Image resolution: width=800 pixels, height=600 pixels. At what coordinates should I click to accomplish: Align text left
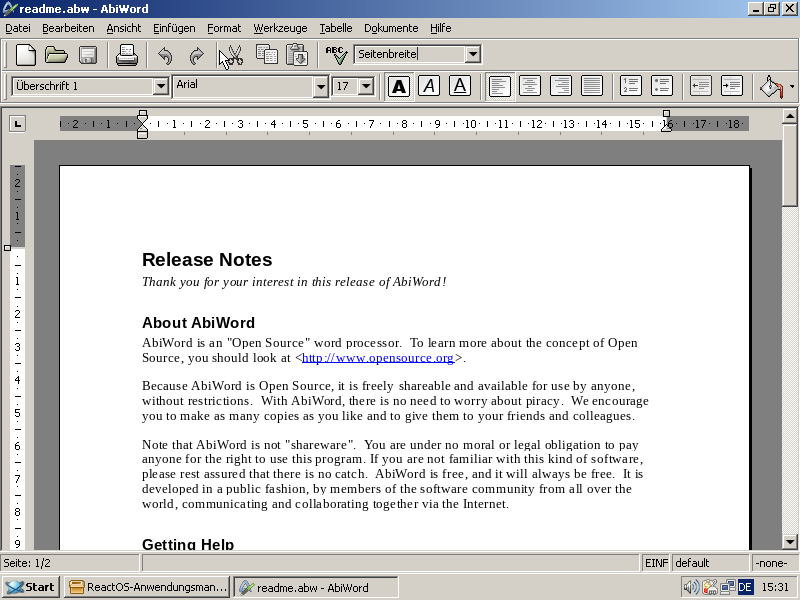tap(499, 86)
